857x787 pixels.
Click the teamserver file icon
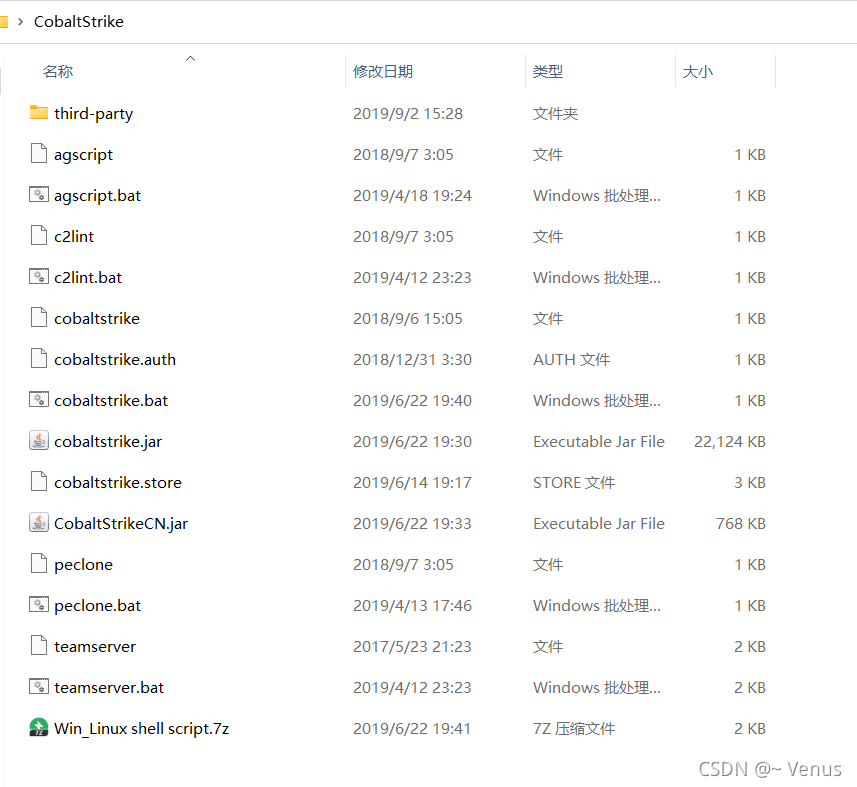[x=38, y=645]
